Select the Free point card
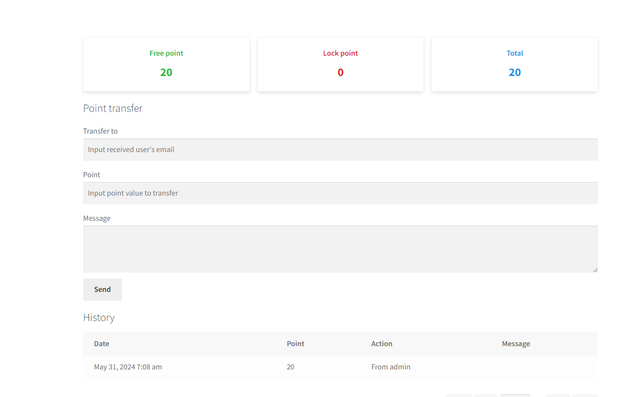Screen dimensions: 640x397 (166, 64)
